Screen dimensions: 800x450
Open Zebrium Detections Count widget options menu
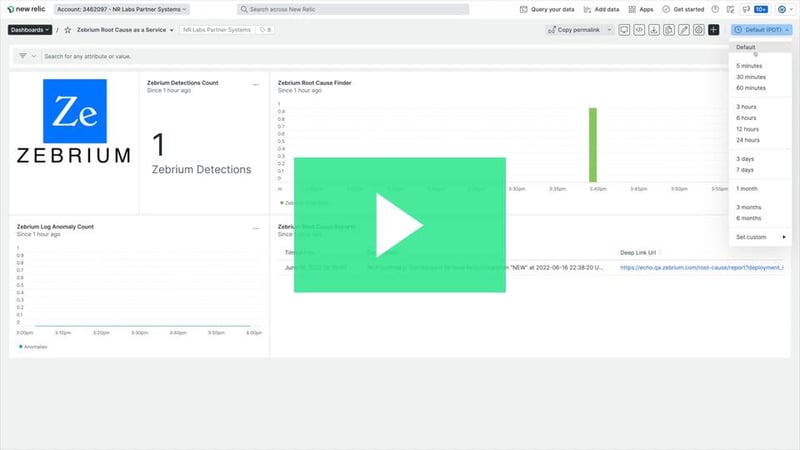(256, 85)
